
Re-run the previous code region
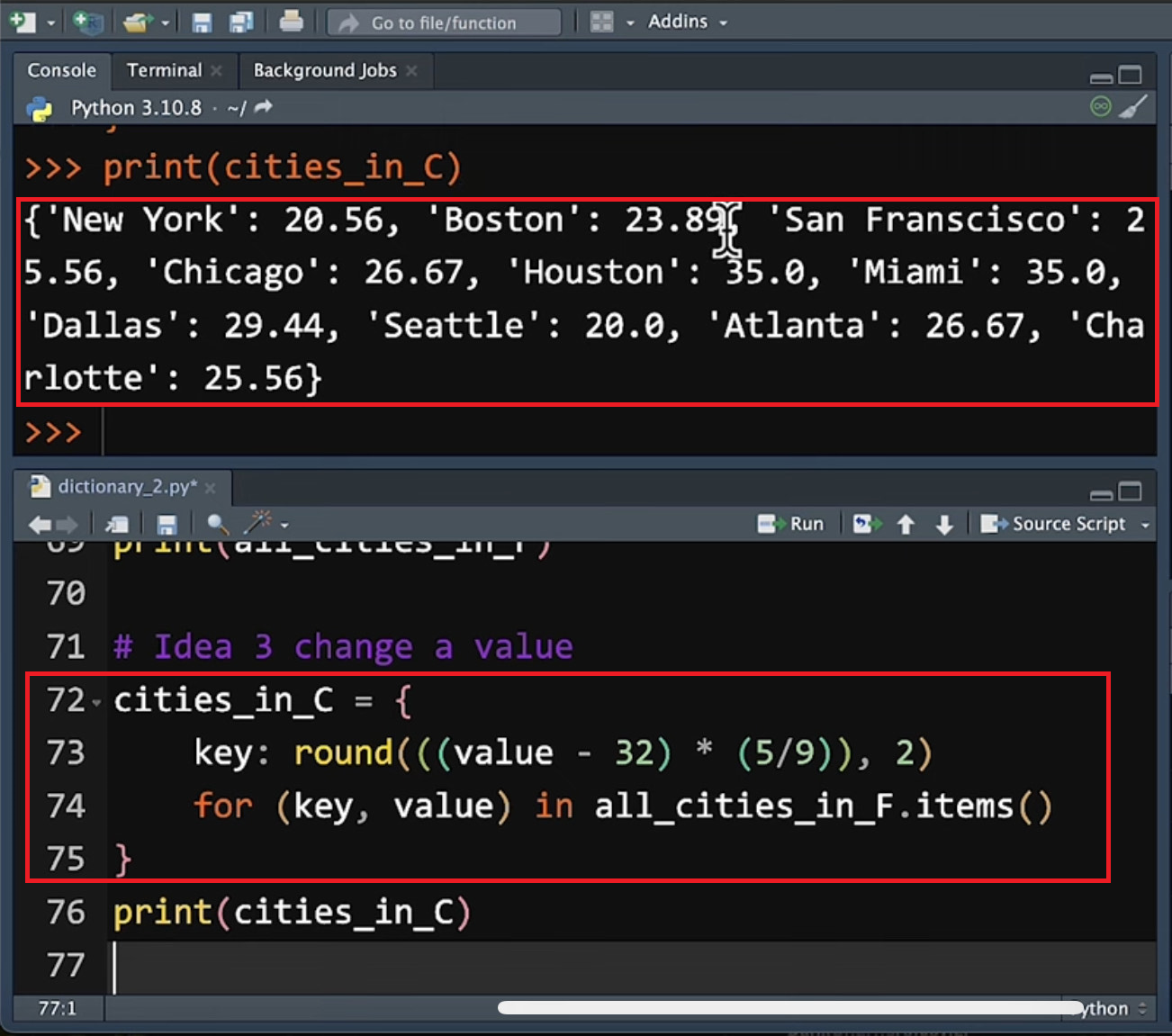tap(867, 524)
